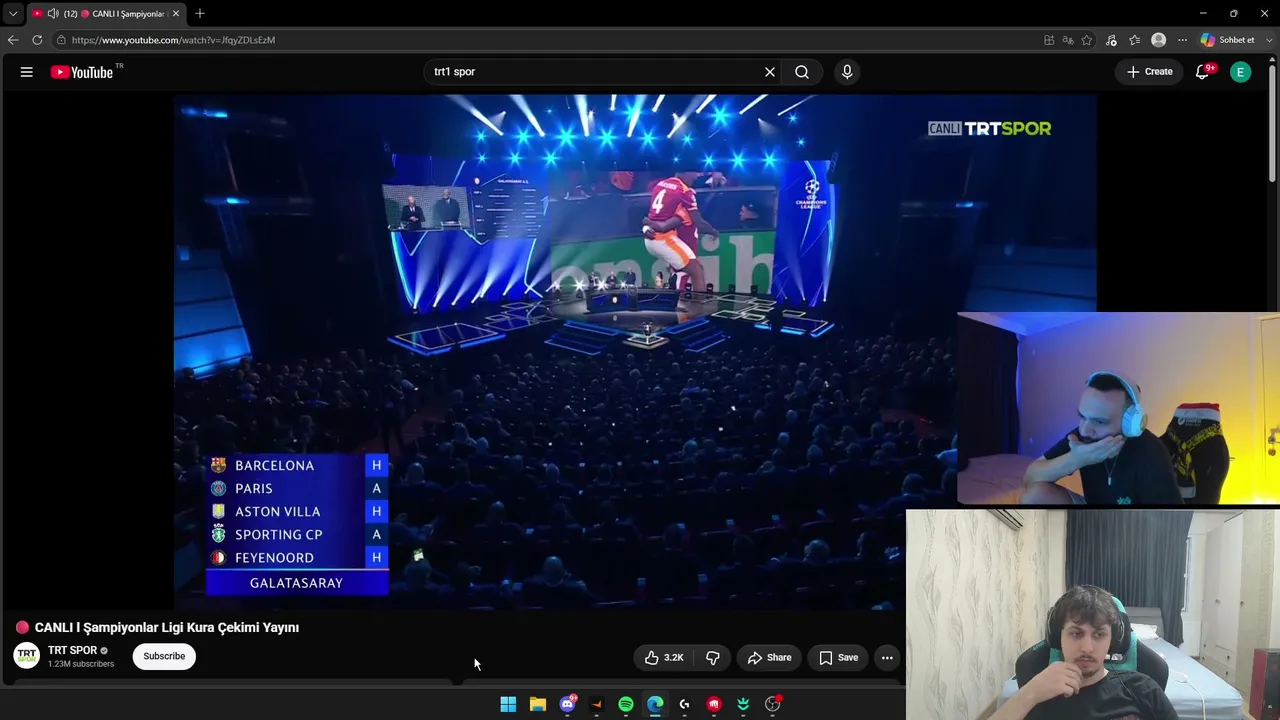Image resolution: width=1280 pixels, height=720 pixels.
Task: Open YouTube notifications bell
Action: click(1203, 72)
